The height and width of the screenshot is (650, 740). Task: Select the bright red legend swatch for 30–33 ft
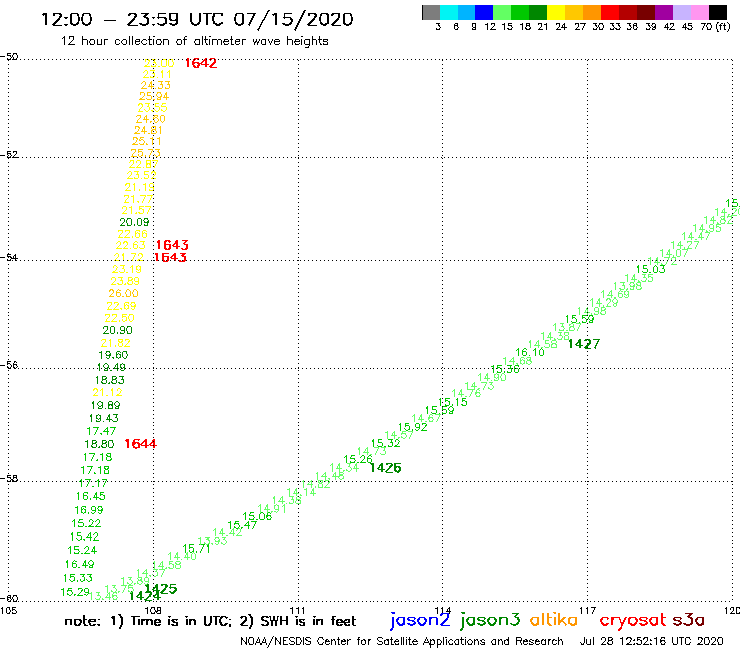pyautogui.click(x=610, y=13)
